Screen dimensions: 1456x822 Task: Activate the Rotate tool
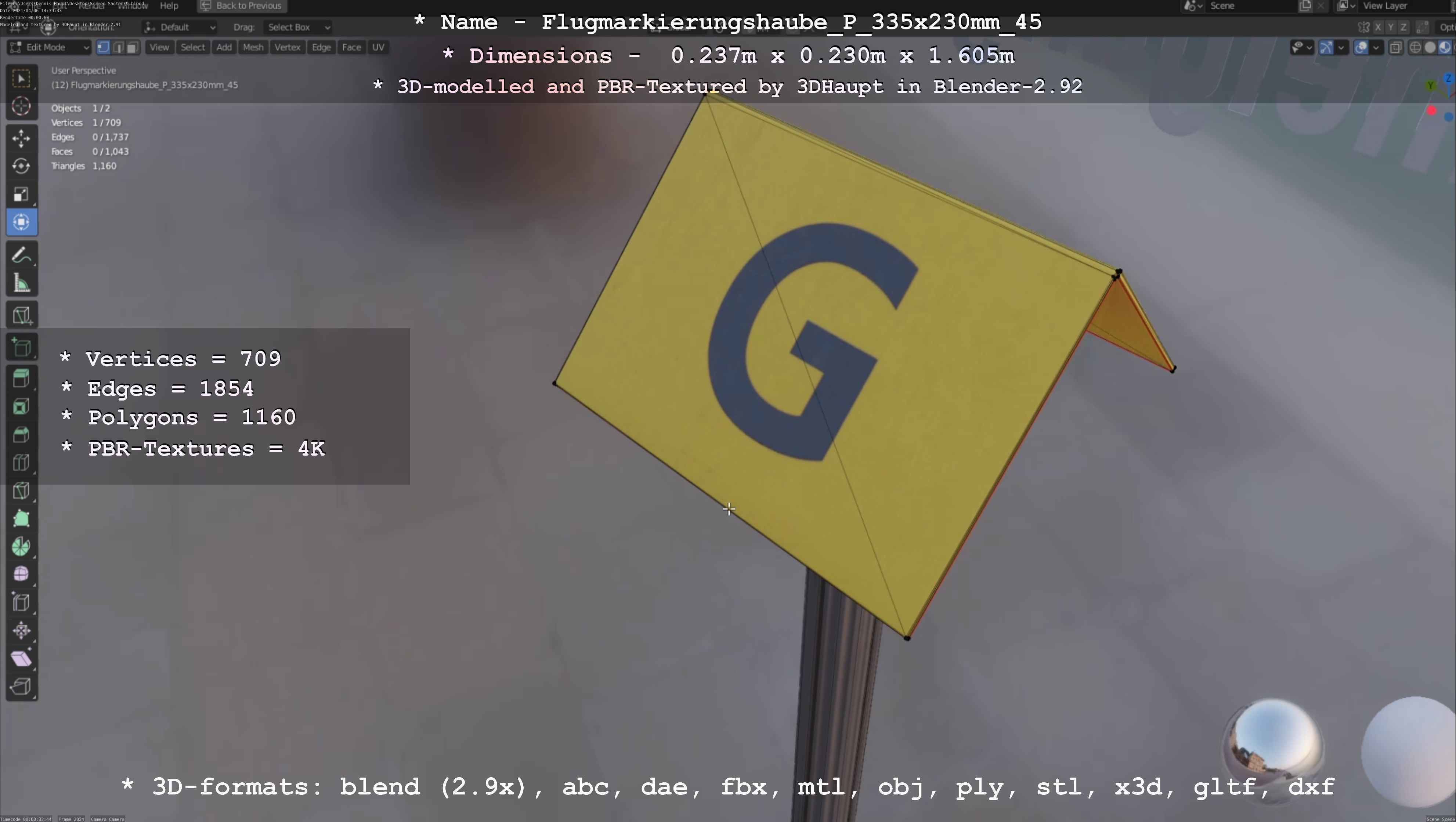pyautogui.click(x=21, y=166)
